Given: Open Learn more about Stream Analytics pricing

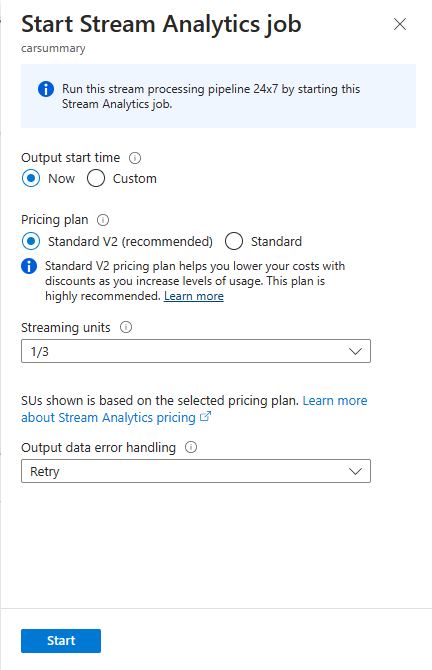Looking at the screenshot, I should pos(194,409).
